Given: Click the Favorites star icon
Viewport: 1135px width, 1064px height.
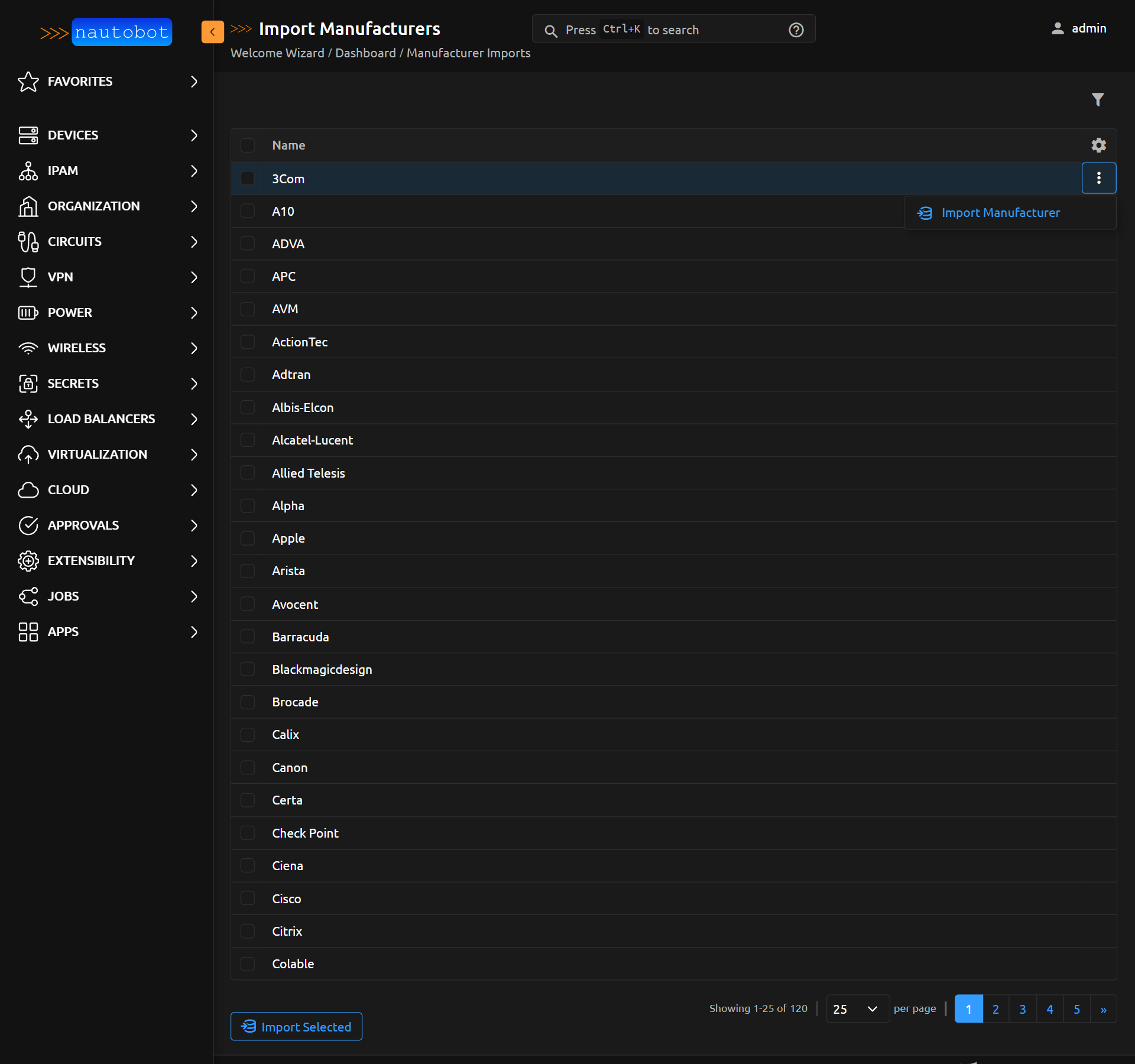Looking at the screenshot, I should coord(28,82).
